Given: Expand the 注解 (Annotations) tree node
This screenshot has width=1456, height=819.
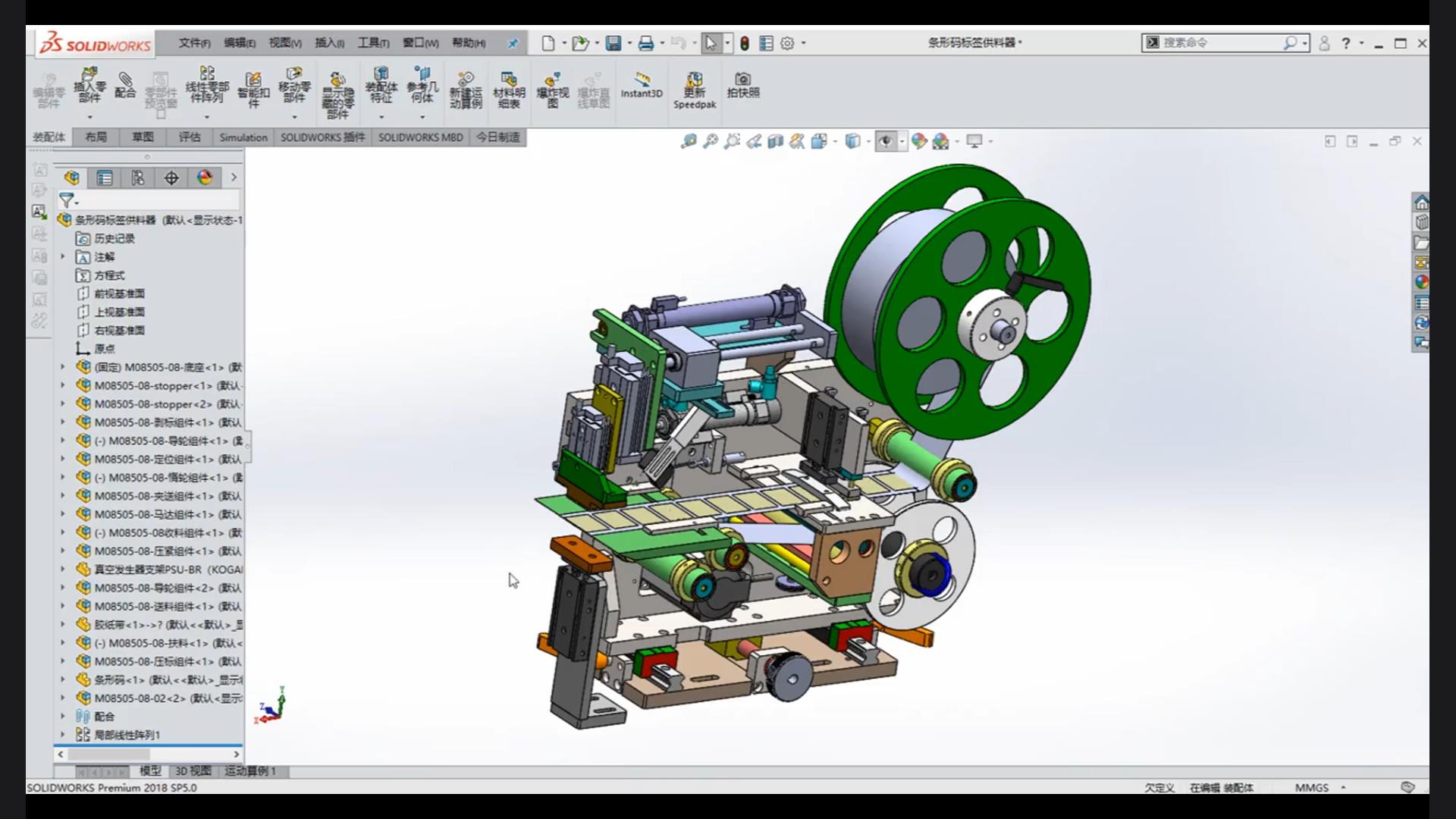Looking at the screenshot, I should 63,257.
